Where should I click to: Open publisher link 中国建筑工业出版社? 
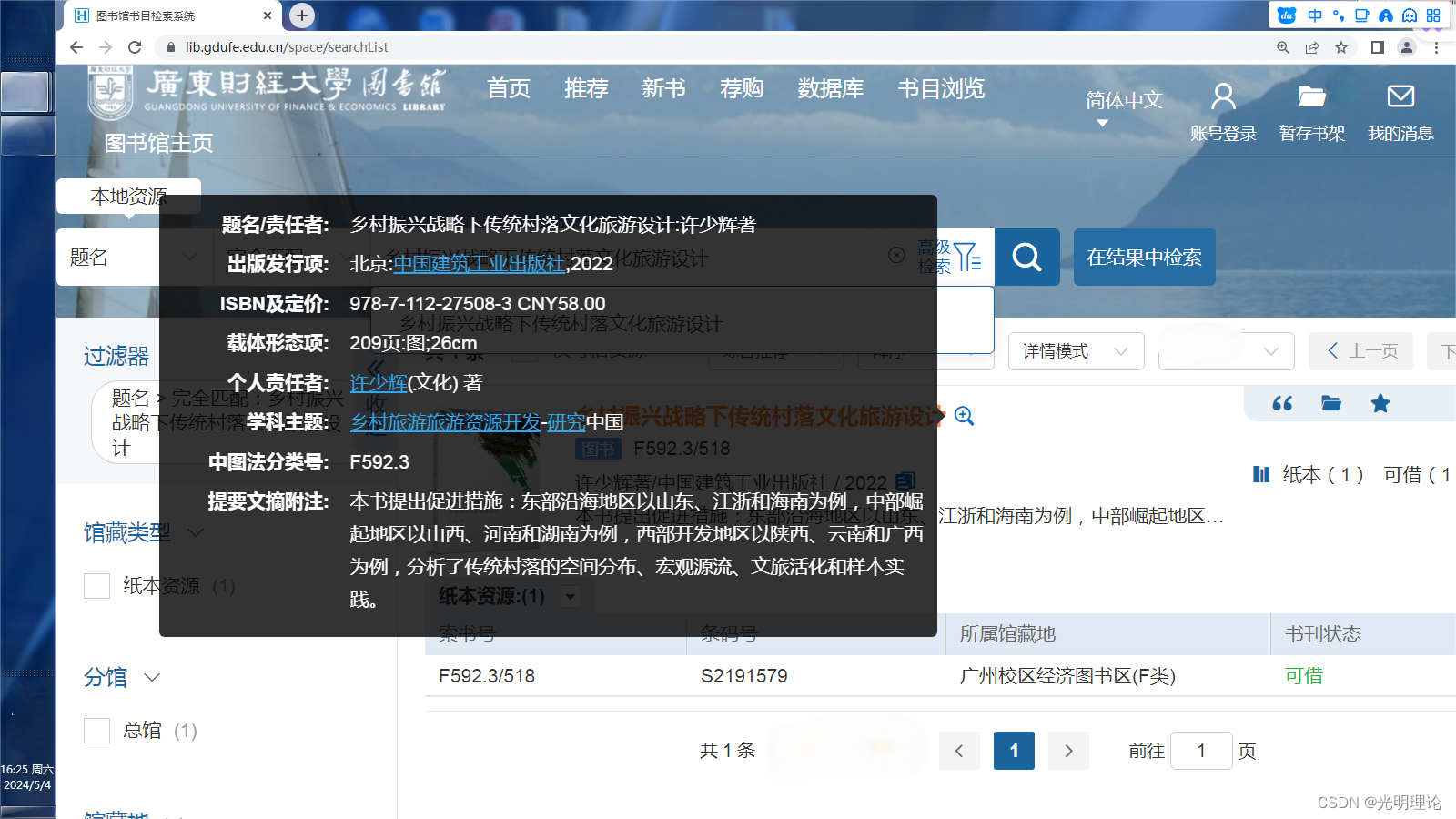480,264
